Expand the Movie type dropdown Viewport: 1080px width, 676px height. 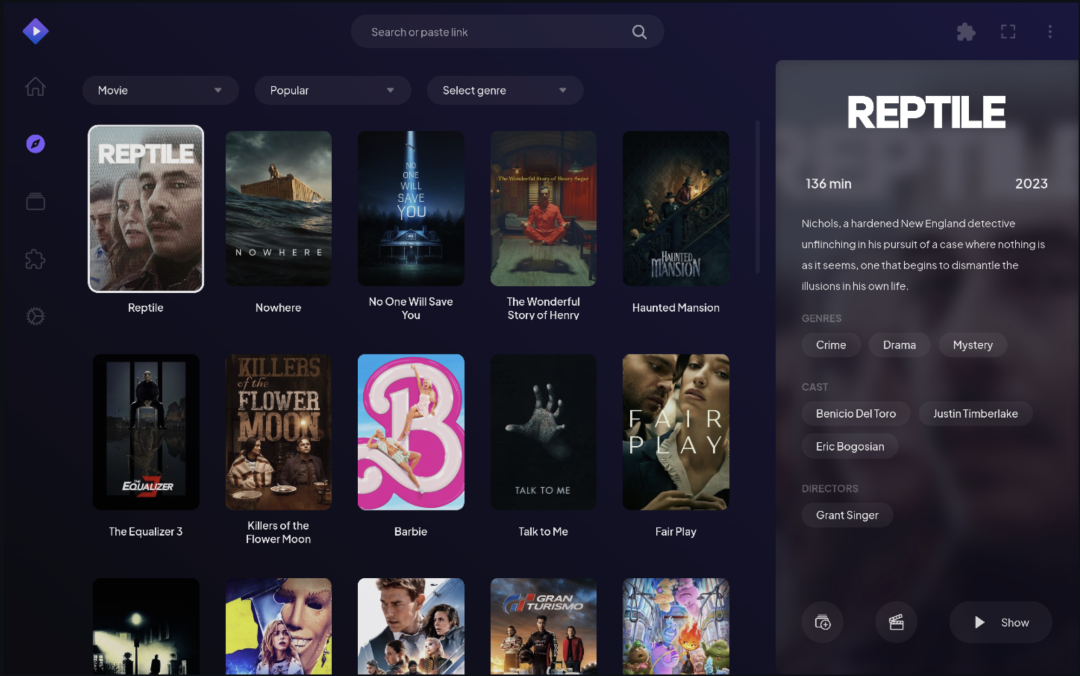click(160, 90)
